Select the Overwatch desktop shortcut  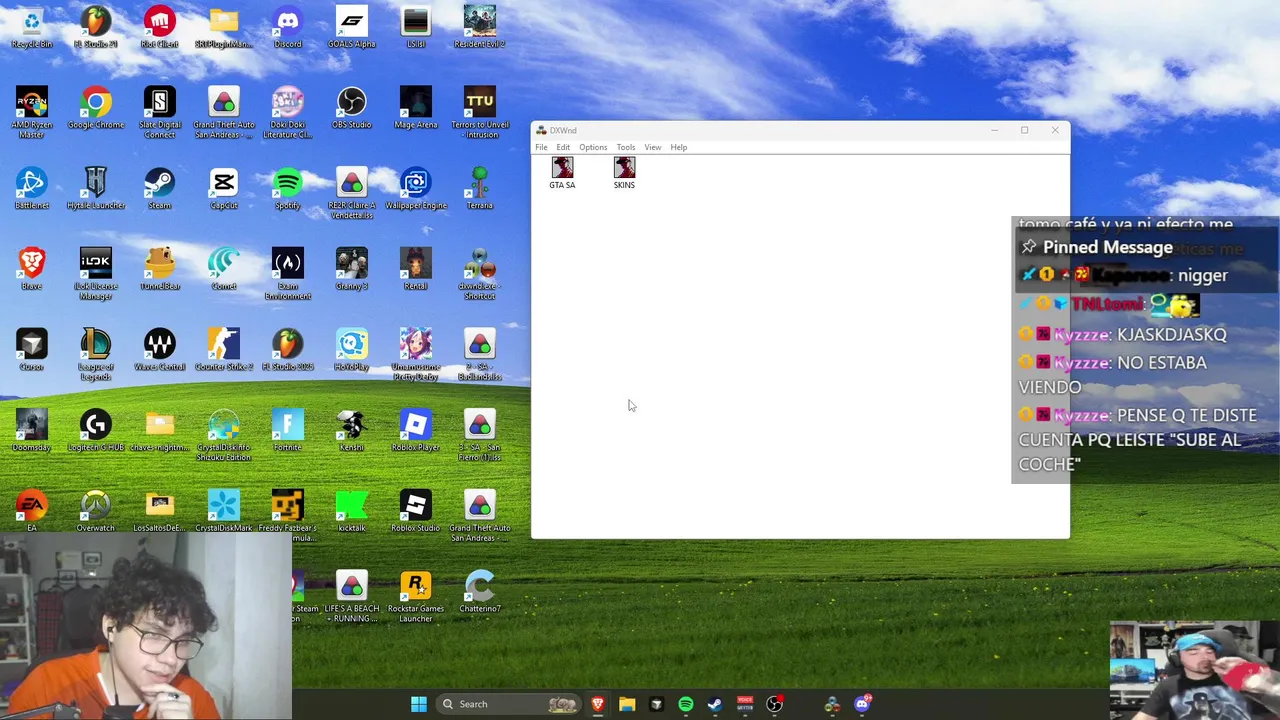[96, 512]
